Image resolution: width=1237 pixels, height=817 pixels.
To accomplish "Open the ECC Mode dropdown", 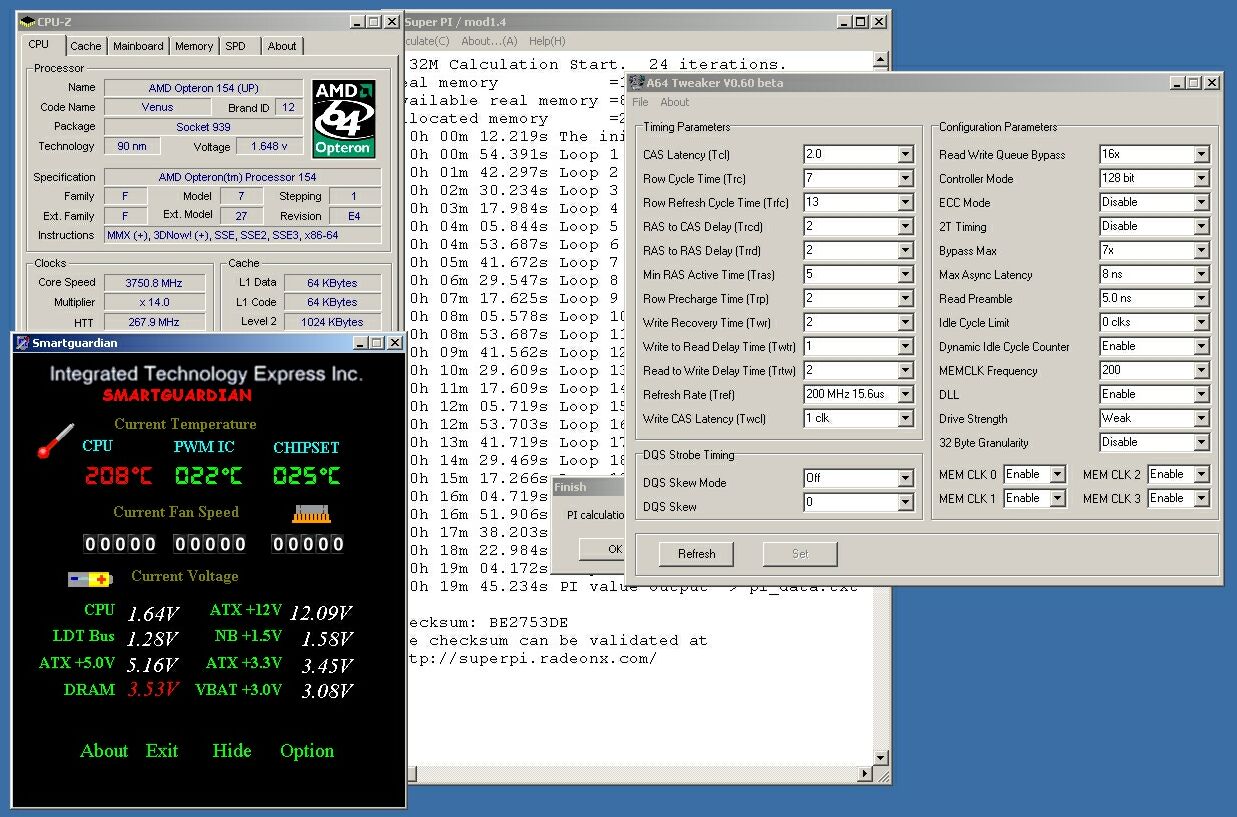I will (1201, 203).
